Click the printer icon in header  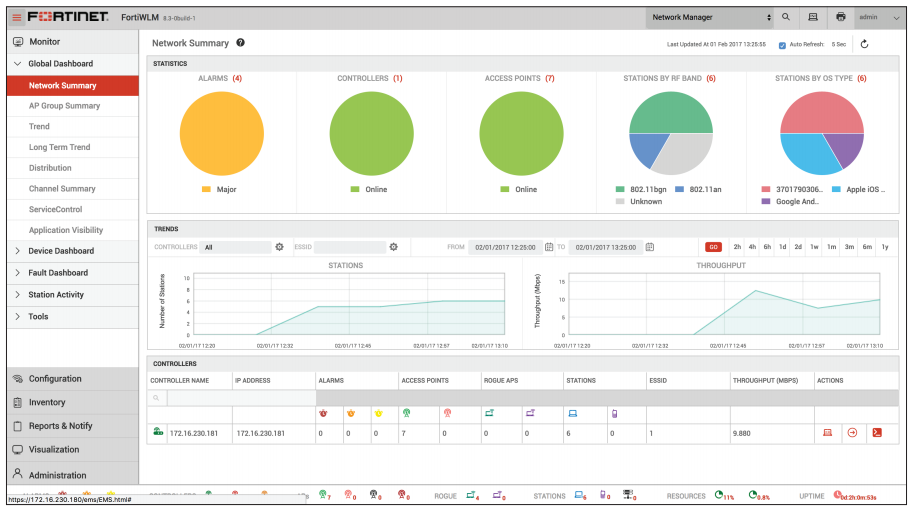coord(840,17)
